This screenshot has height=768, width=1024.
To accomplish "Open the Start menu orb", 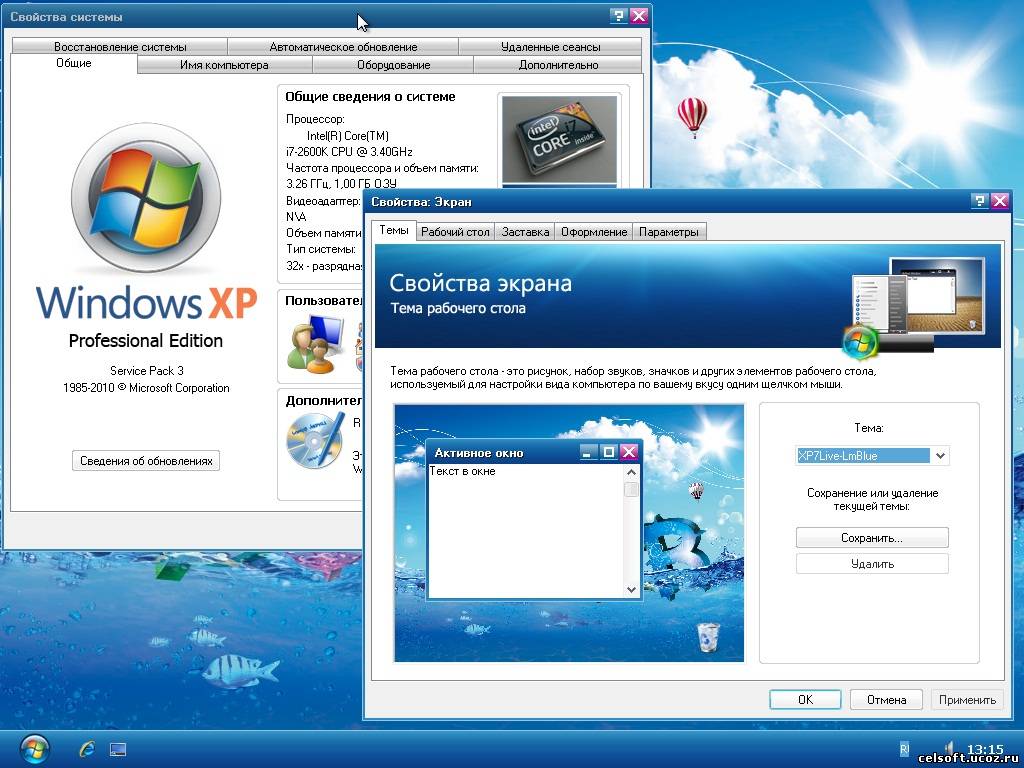I will point(34,748).
